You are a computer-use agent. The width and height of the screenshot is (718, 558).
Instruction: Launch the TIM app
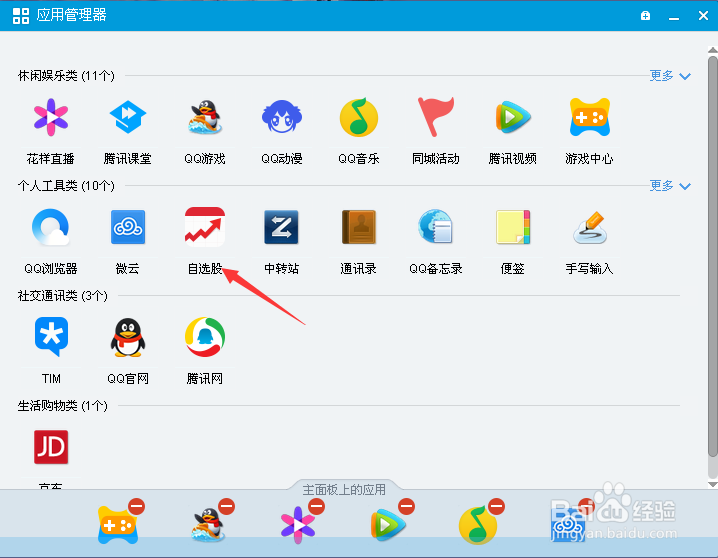point(51,336)
